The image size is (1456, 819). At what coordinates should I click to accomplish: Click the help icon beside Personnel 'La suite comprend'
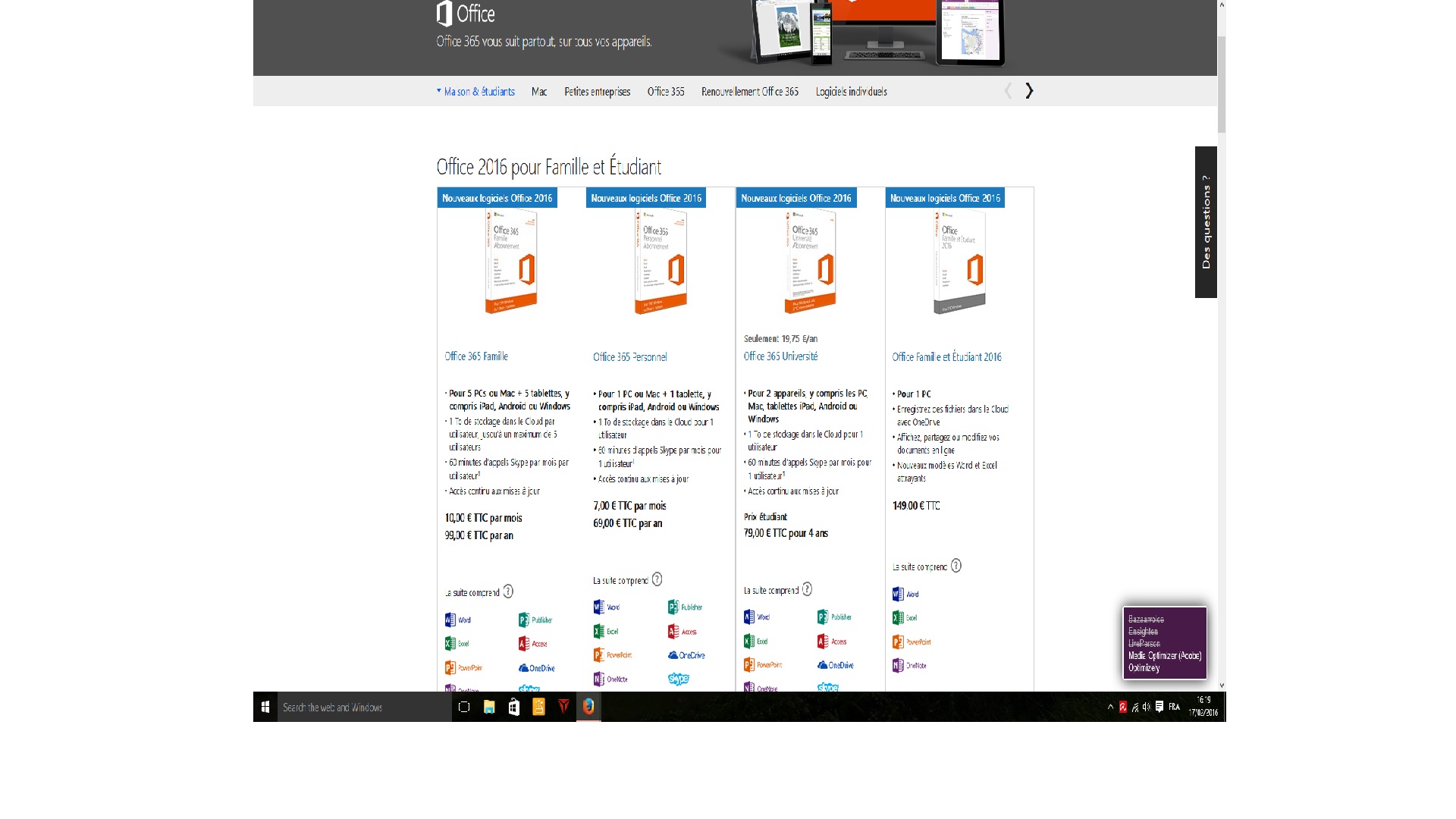[657, 579]
